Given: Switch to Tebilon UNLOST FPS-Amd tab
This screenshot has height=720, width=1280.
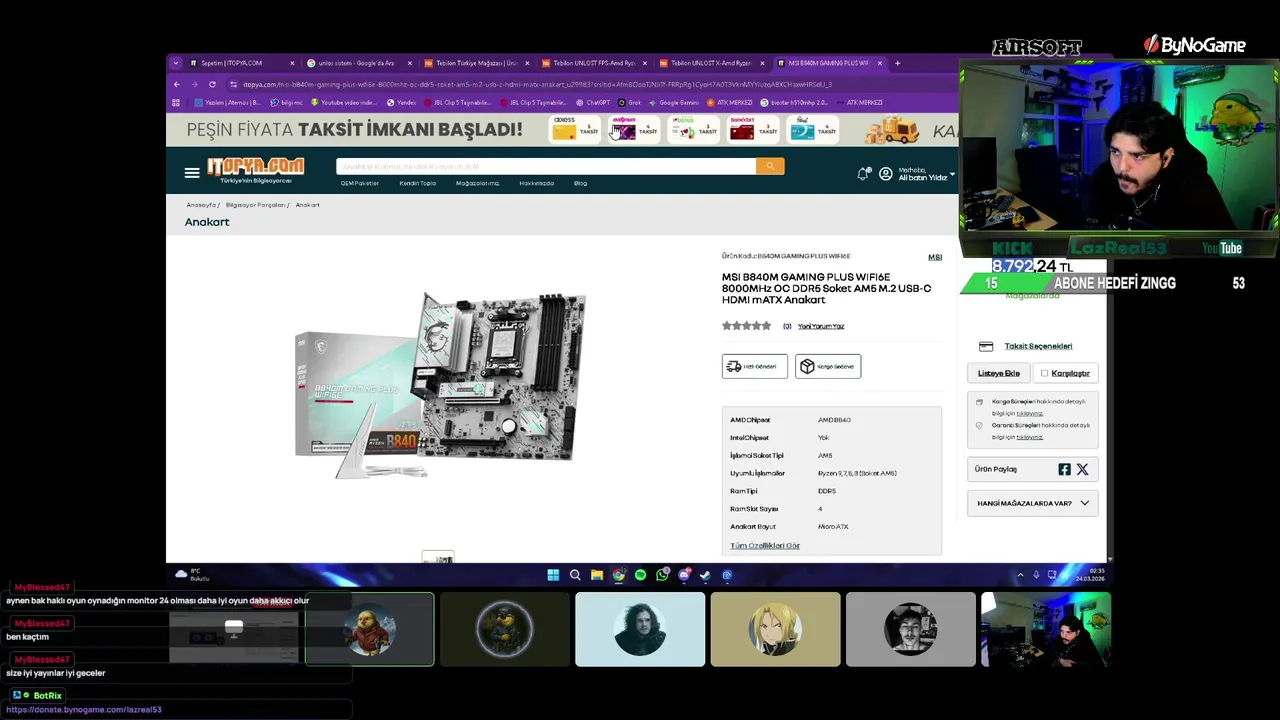Looking at the screenshot, I should [593, 63].
